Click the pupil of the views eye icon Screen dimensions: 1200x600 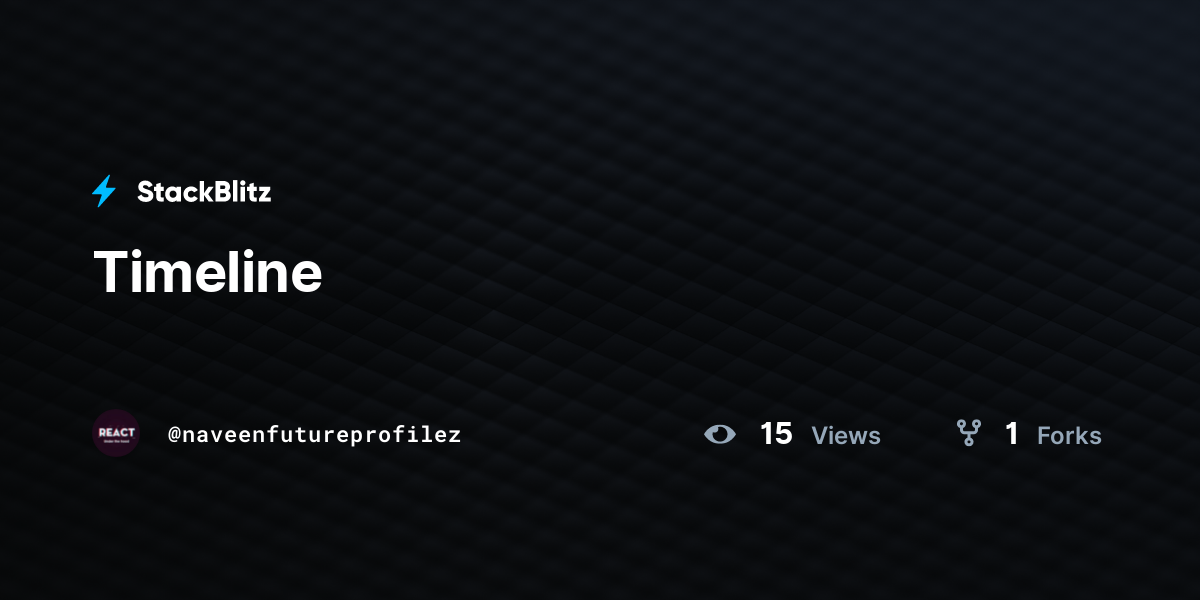(719, 434)
